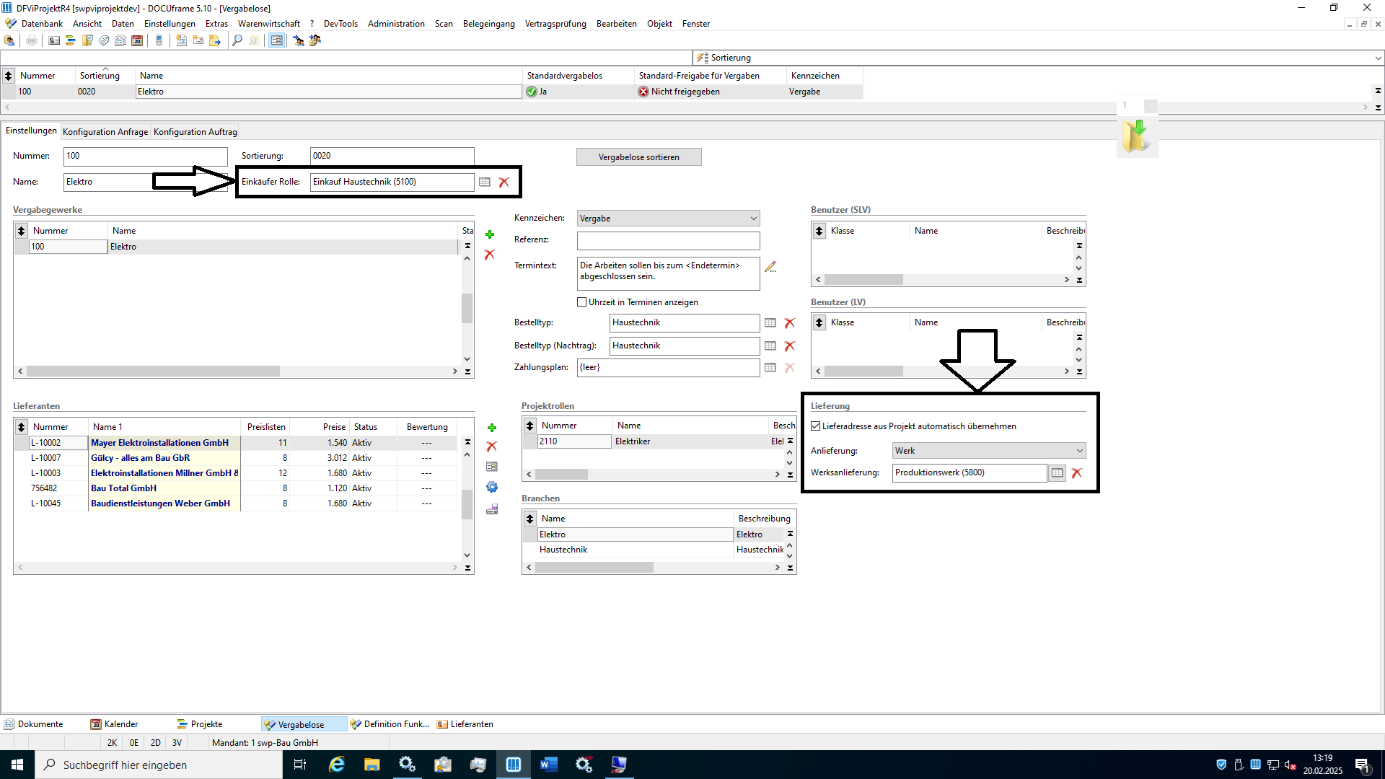Click the Branchen horizontal scrollbar
1385x779 pixels.
coord(594,567)
